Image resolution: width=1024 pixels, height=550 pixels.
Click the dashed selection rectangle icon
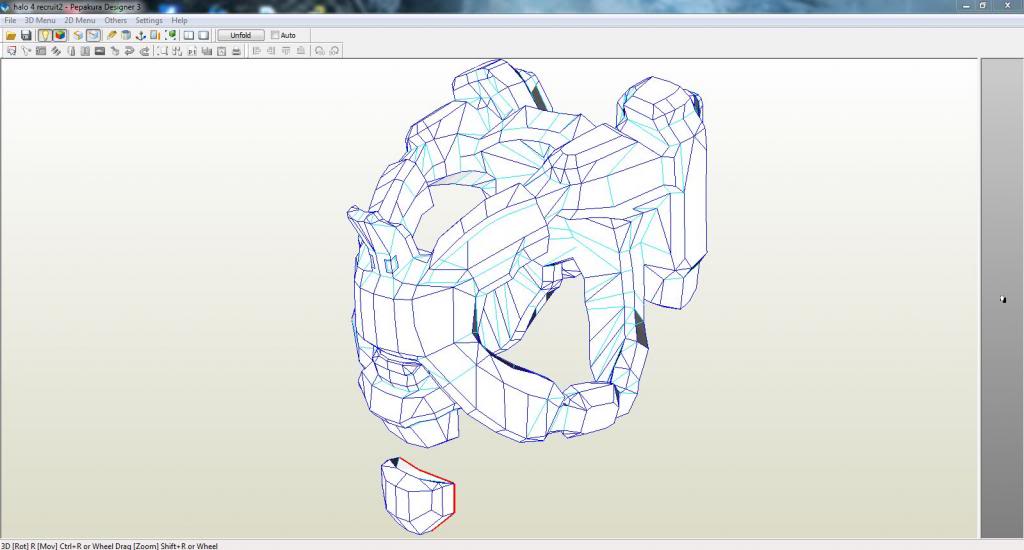click(x=162, y=51)
